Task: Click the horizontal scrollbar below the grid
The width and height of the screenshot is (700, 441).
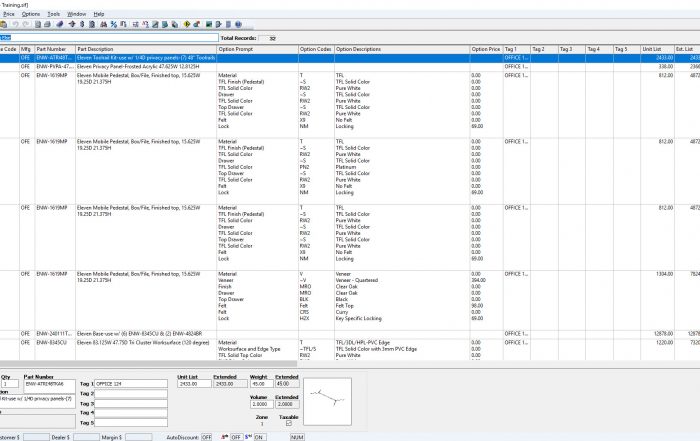Action: [149, 364]
